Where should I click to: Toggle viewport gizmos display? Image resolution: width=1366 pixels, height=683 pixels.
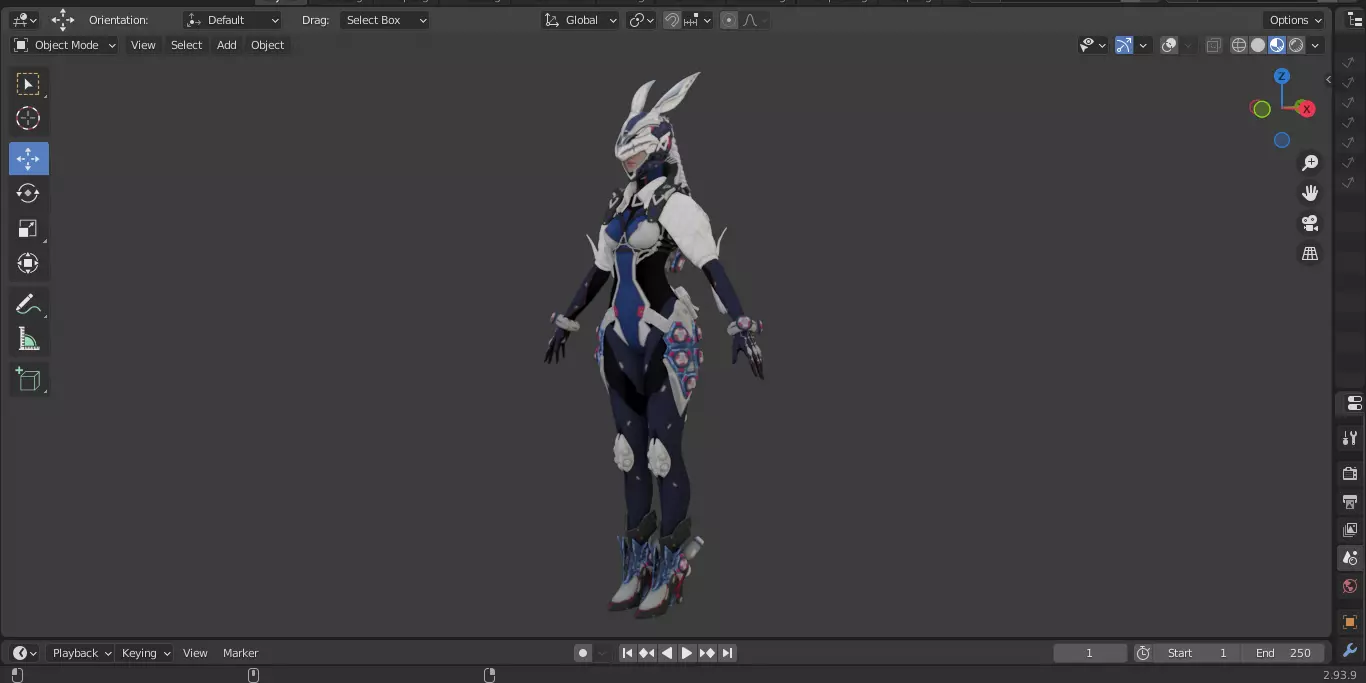(1124, 45)
